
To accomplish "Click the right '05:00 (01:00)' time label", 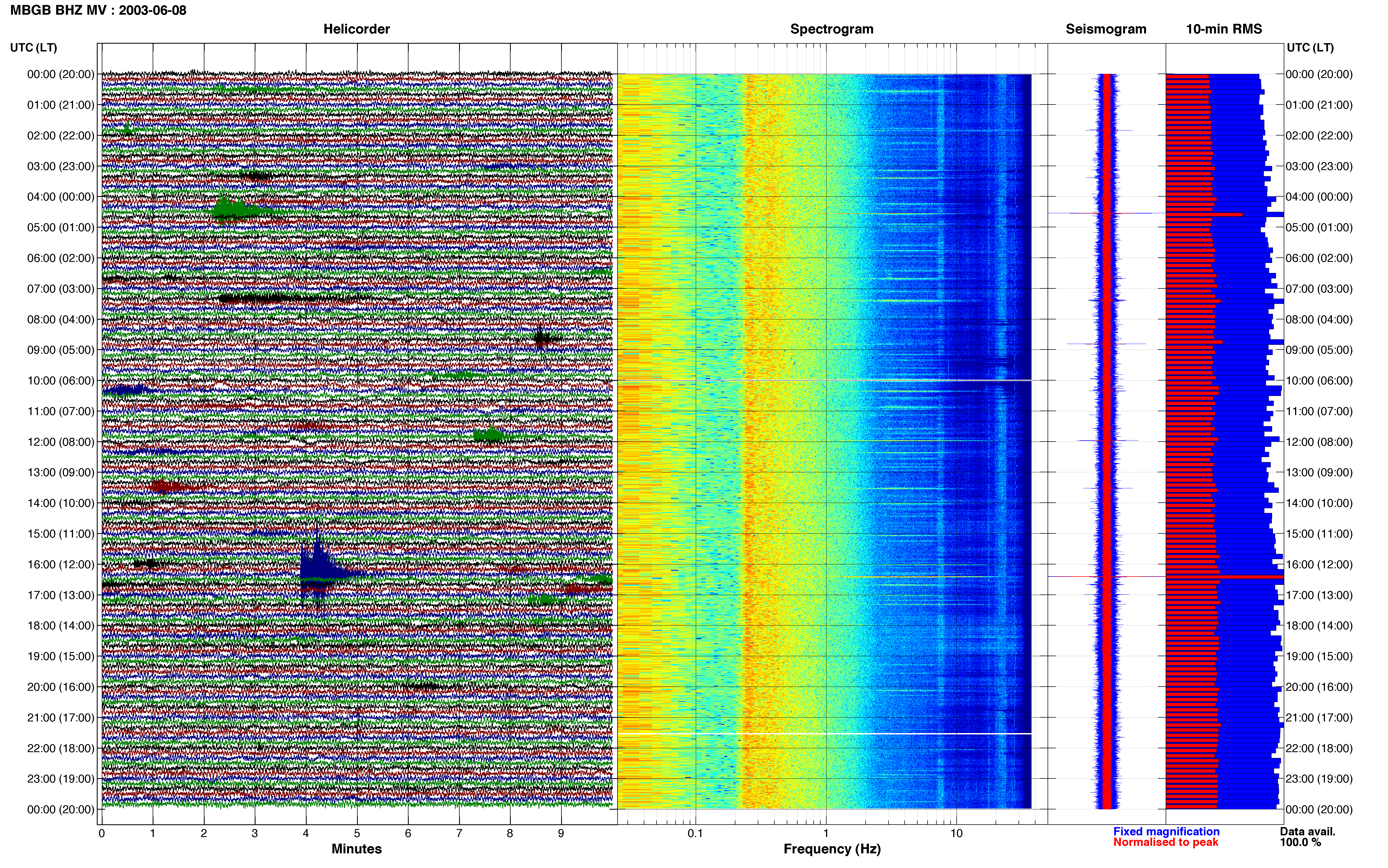I will point(1319,227).
